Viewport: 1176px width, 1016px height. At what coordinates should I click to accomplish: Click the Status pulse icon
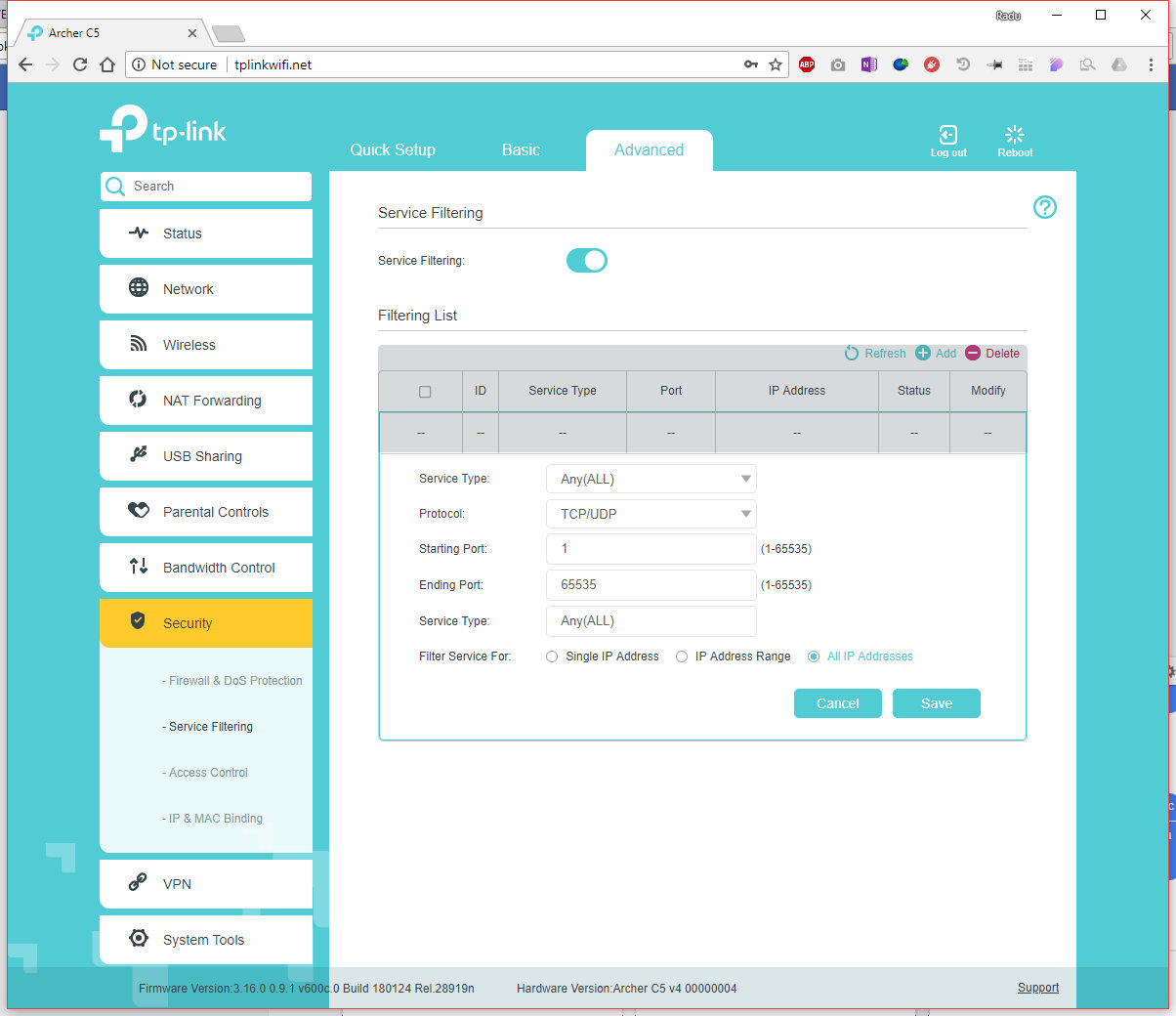(x=139, y=233)
